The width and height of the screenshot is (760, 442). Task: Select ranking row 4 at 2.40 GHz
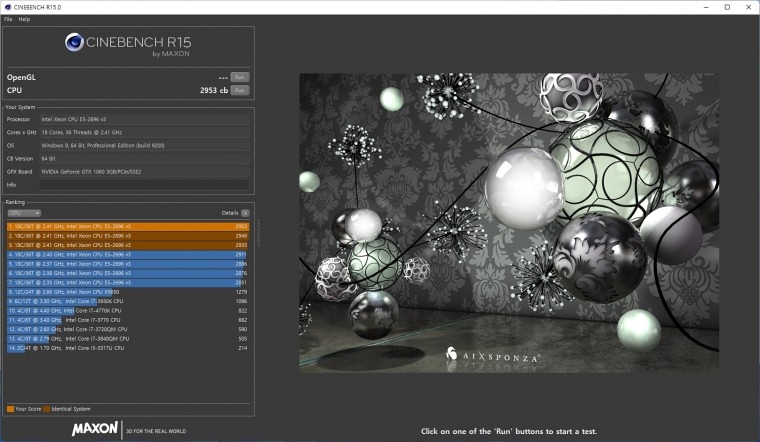[x=128, y=254]
